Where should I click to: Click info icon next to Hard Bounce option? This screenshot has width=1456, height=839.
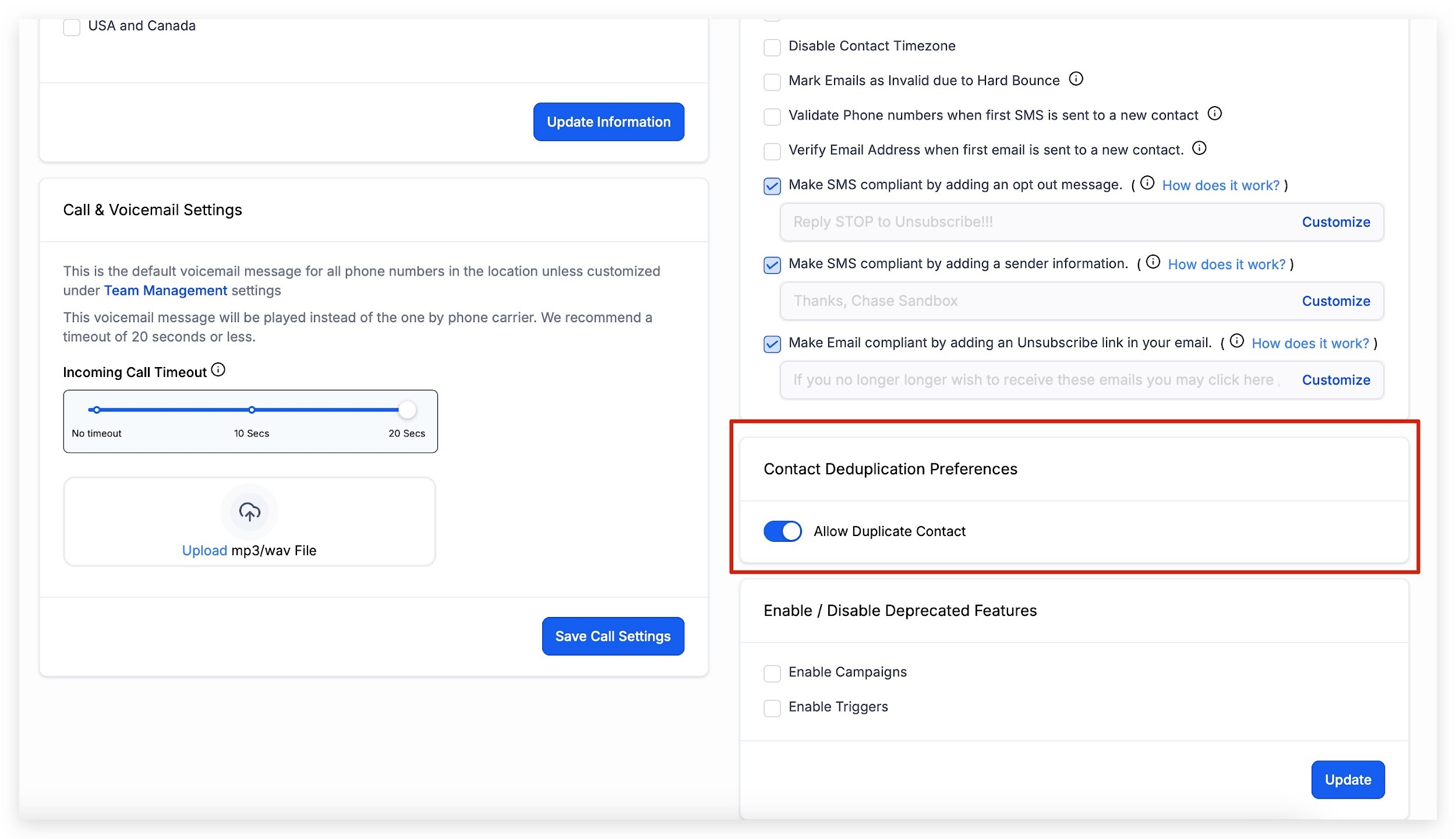(x=1076, y=79)
